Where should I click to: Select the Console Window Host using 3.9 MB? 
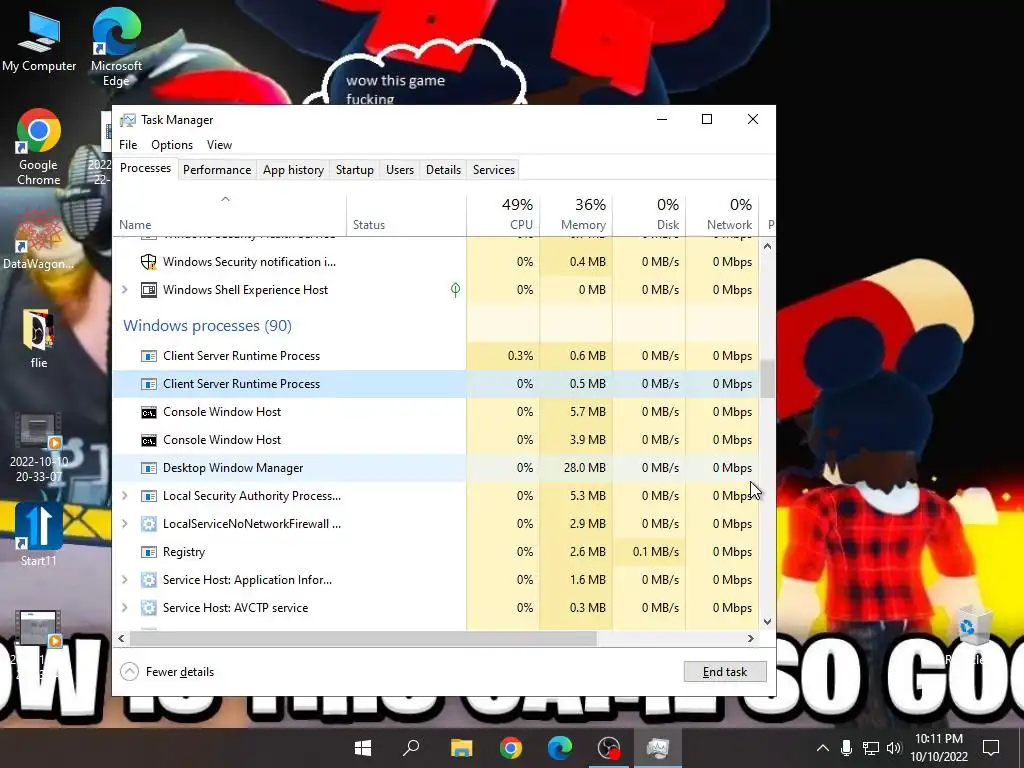click(436, 440)
